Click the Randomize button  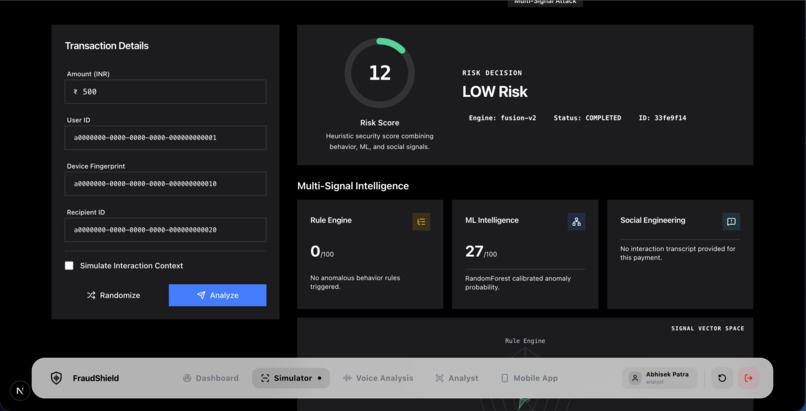(114, 295)
